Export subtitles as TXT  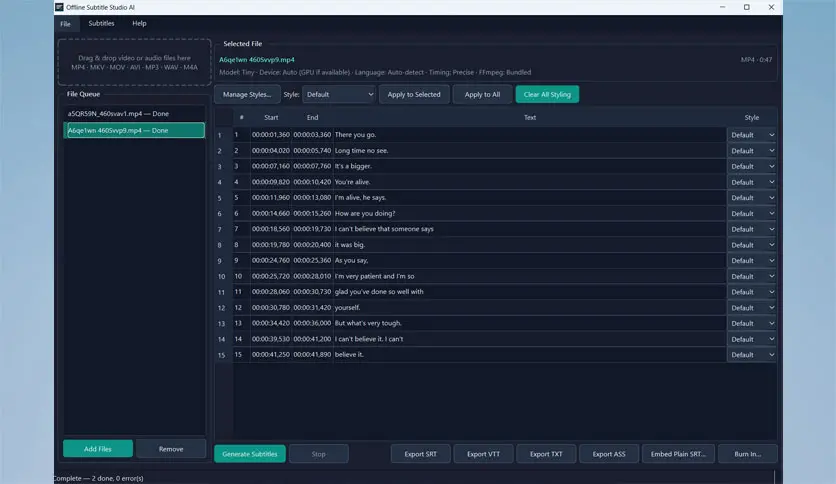click(546, 454)
